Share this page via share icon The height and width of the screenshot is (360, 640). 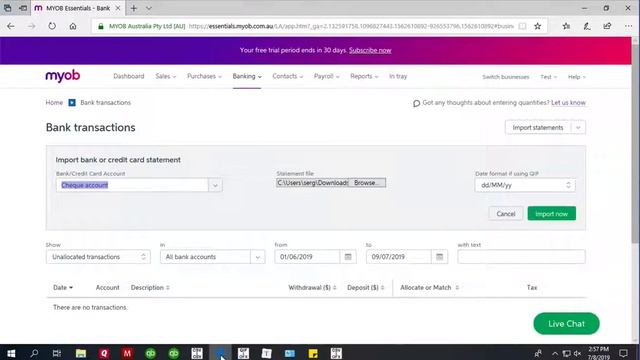pos(607,26)
